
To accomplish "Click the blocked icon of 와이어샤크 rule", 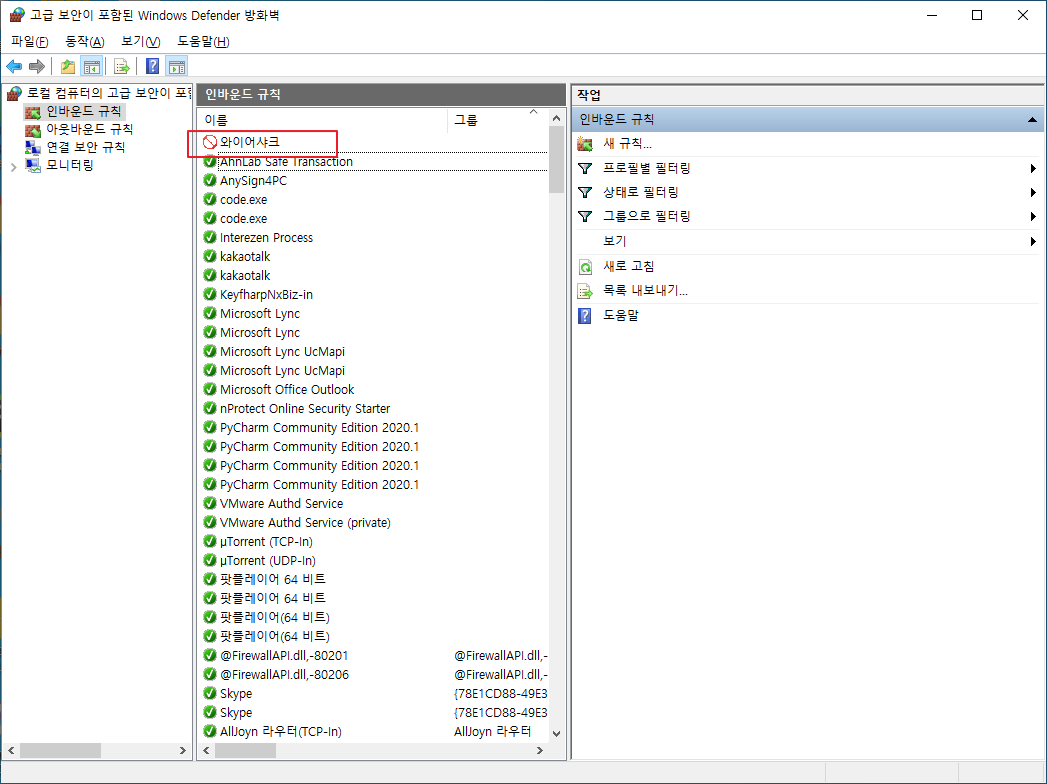I will tap(210, 142).
